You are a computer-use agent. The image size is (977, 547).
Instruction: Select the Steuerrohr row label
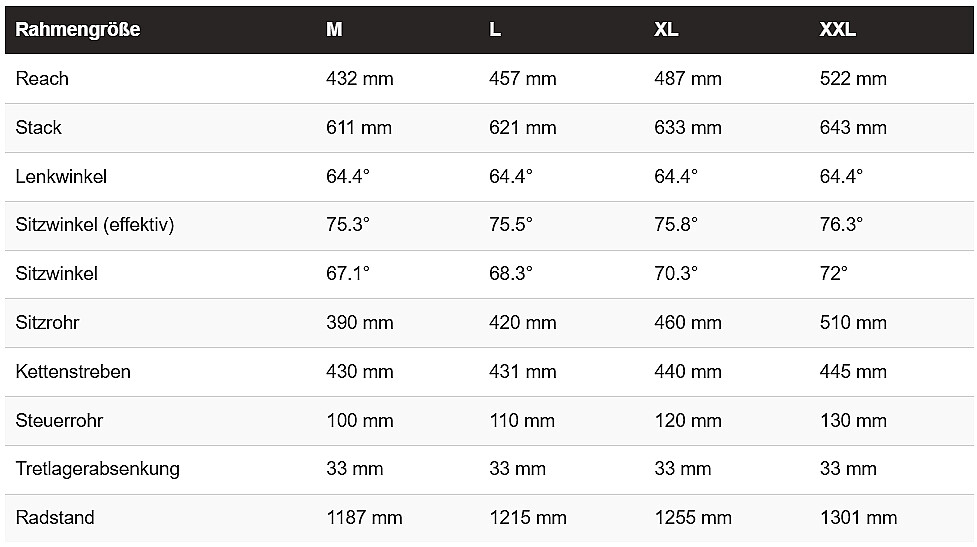(59, 421)
